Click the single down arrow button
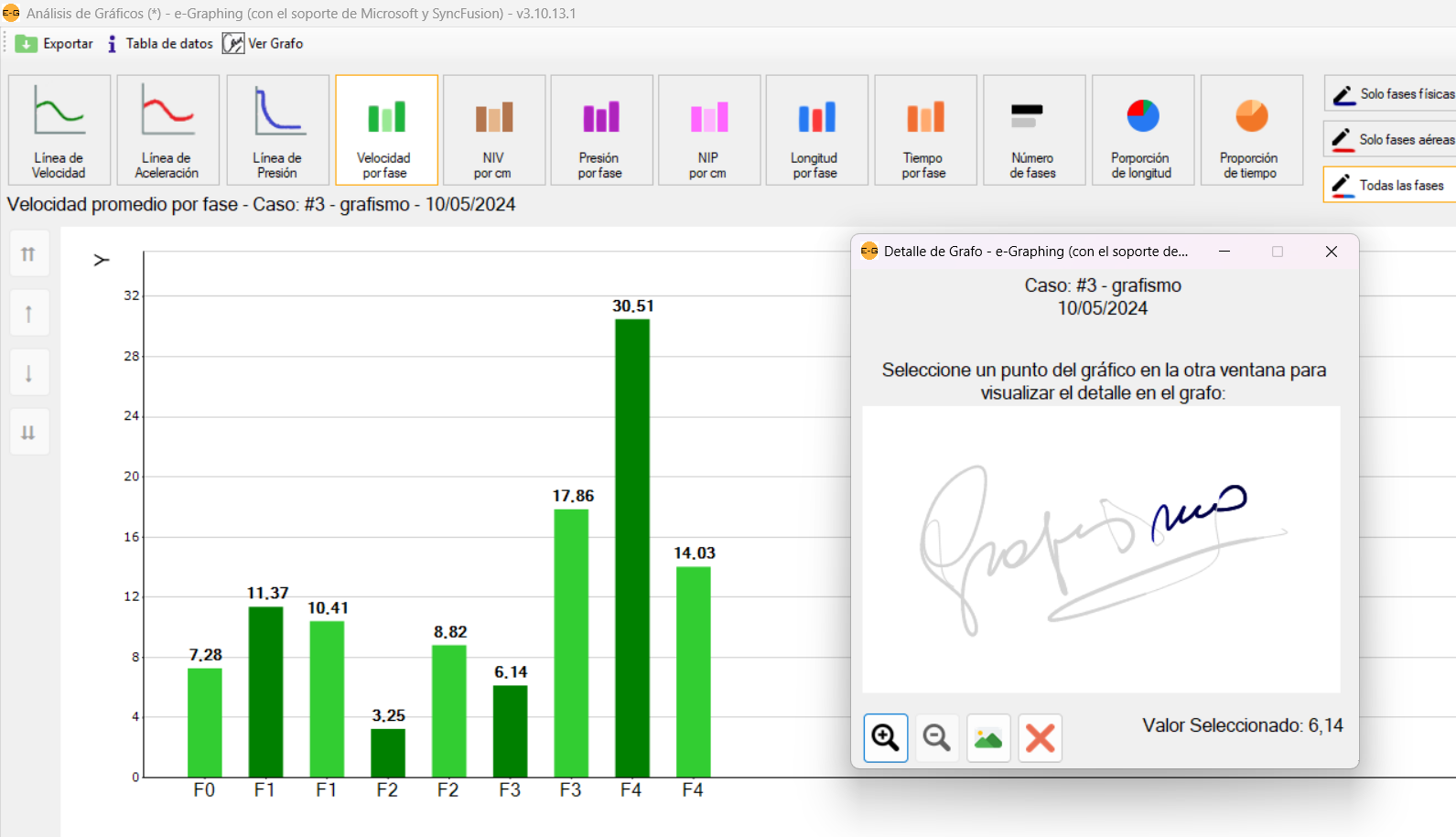Image resolution: width=1456 pixels, height=837 pixels. click(28, 373)
